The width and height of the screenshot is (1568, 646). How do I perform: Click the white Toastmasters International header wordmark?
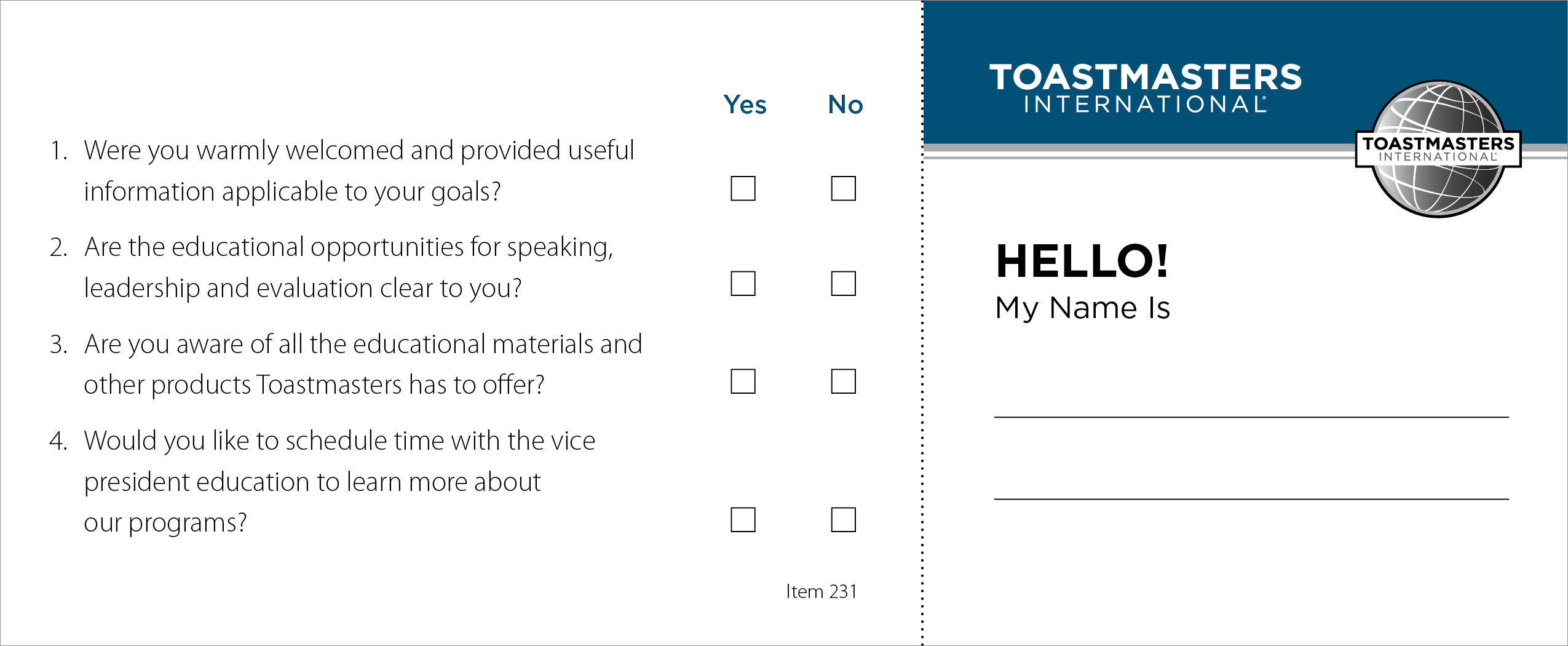coord(1145,88)
